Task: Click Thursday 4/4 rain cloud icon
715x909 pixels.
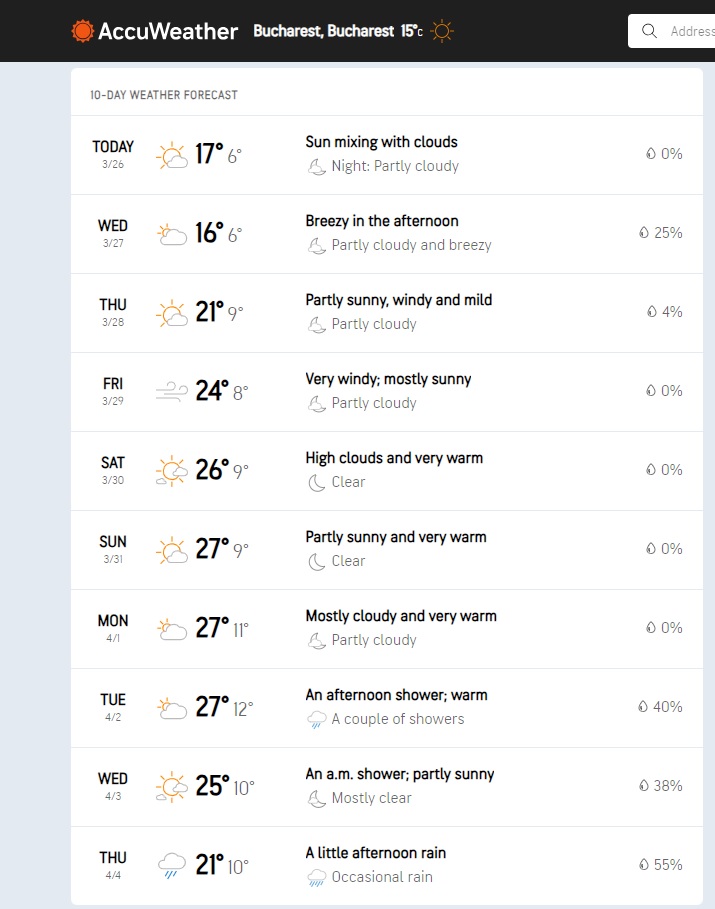Action: [172, 865]
